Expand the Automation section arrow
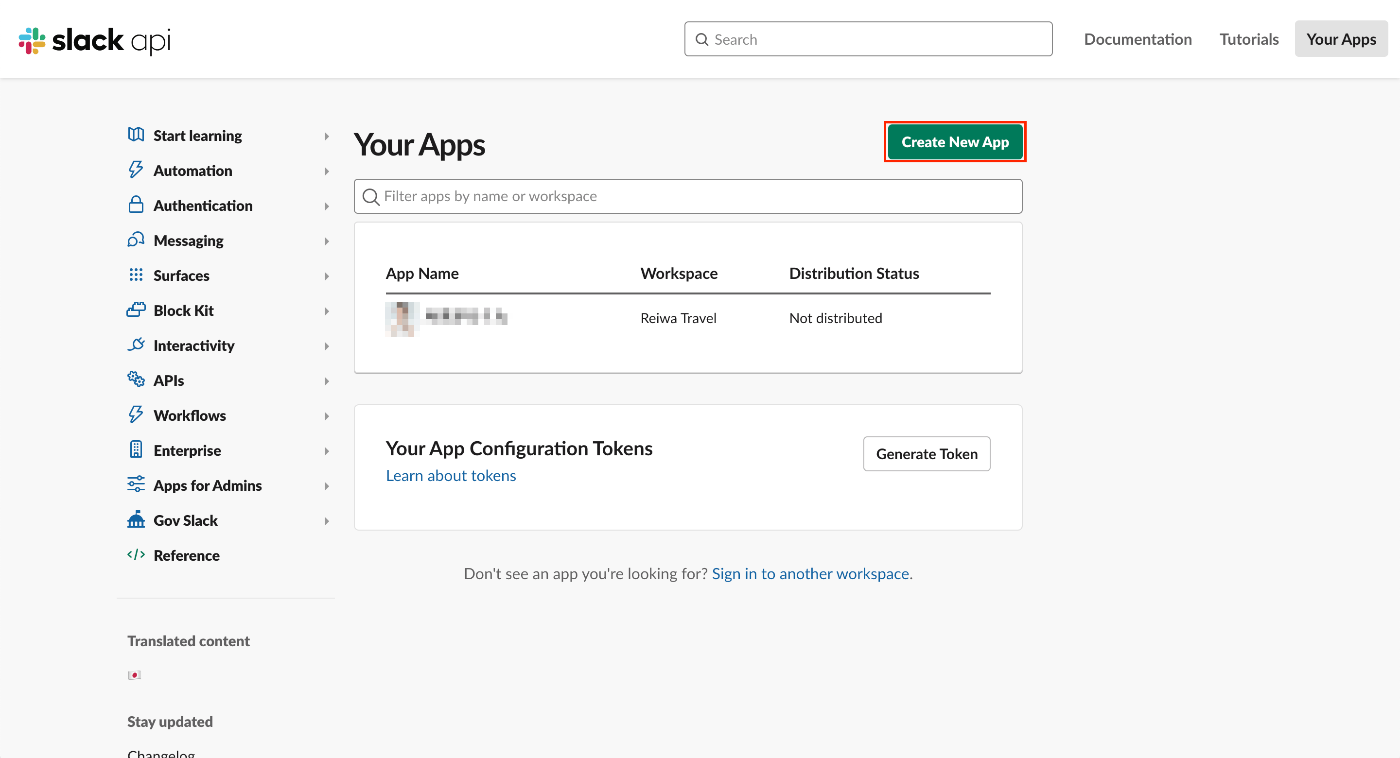The width and height of the screenshot is (1400, 758). click(327, 171)
